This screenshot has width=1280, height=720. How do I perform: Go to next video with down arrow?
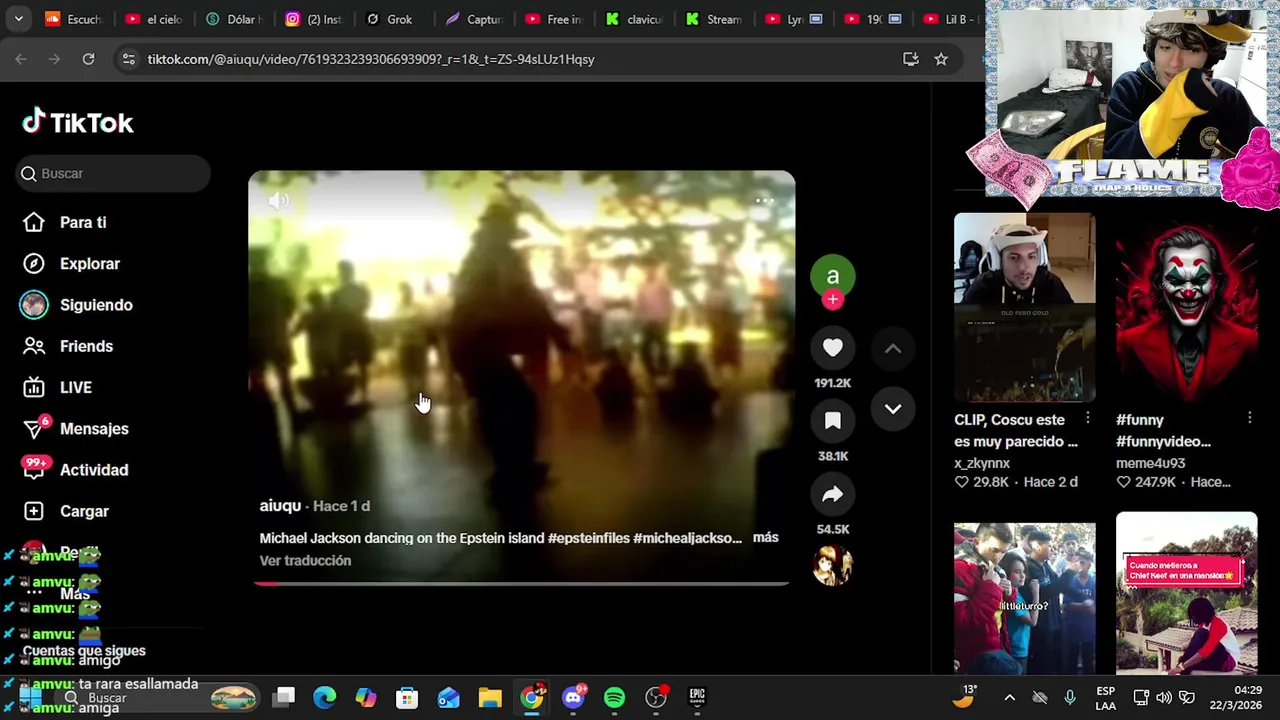click(x=893, y=409)
